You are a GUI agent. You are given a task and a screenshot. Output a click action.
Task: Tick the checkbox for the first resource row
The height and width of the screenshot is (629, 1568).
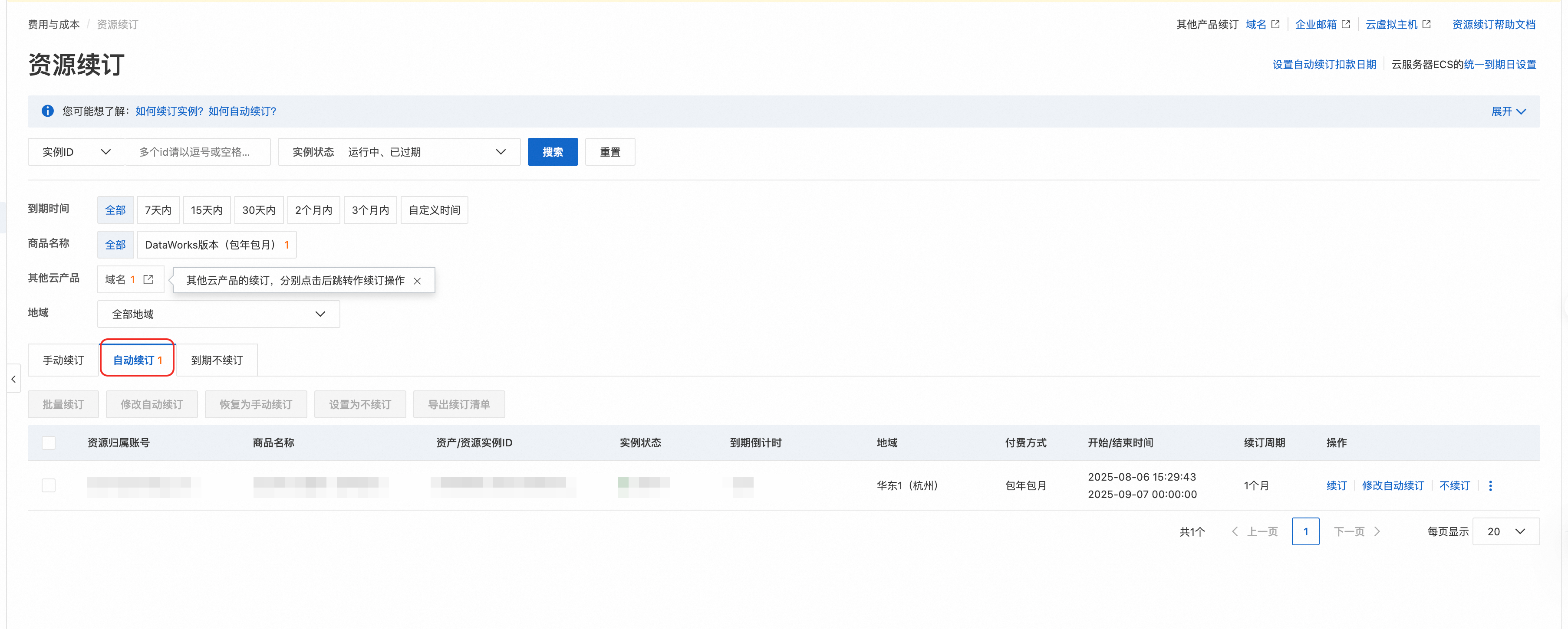[49, 485]
